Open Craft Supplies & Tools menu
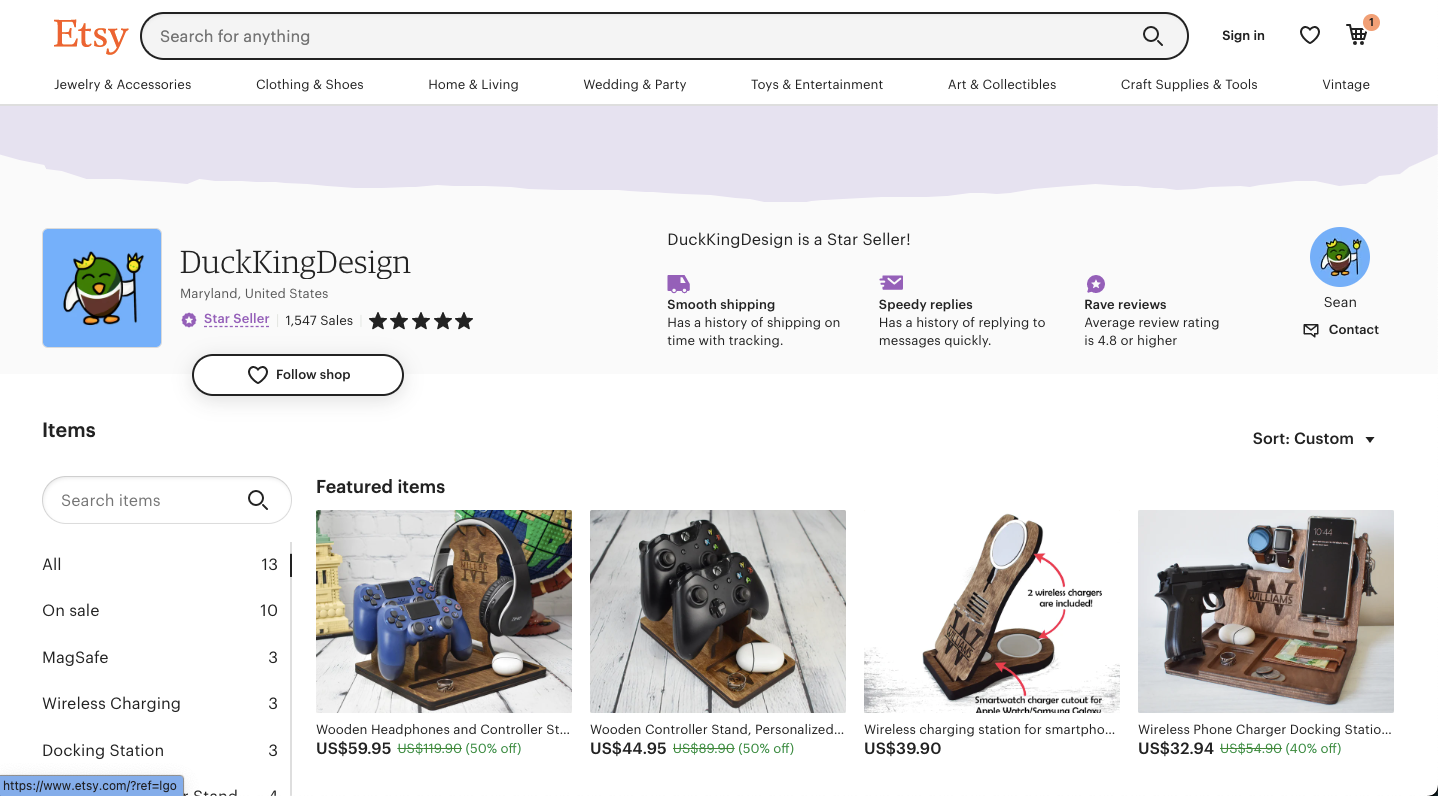 coord(1189,85)
